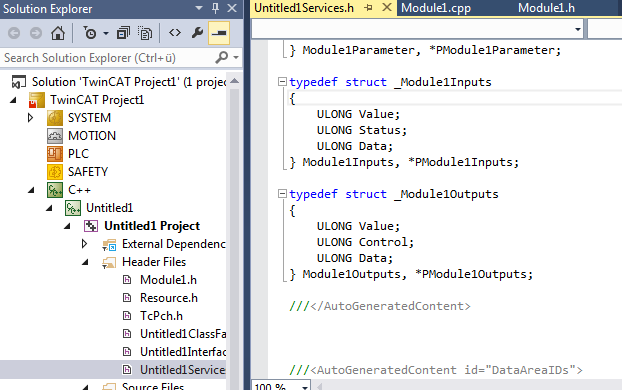Click the SYSTEM gear icon
This screenshot has width=622, height=390.
click(55, 118)
